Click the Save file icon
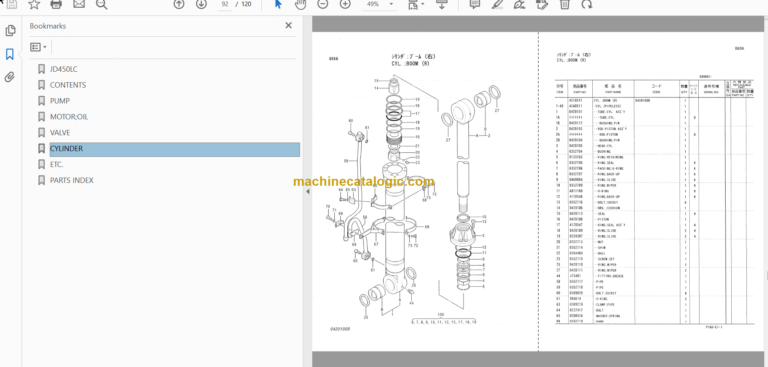768x367 pixels. (x=11, y=4)
